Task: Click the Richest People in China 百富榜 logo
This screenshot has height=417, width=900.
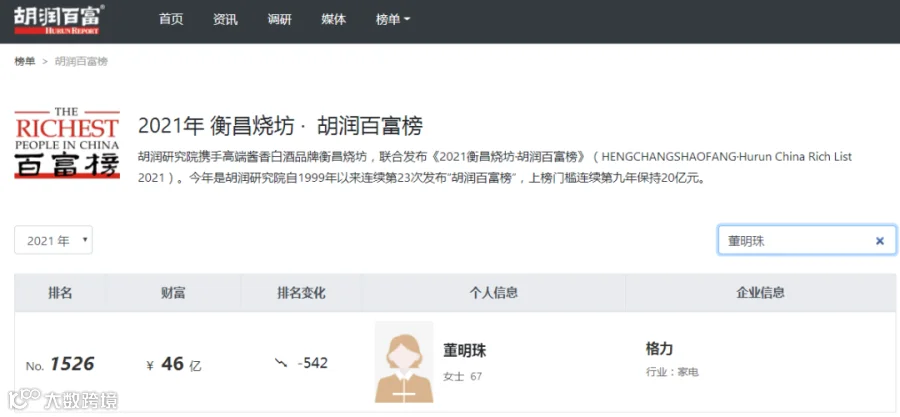Action: pyautogui.click(x=67, y=143)
